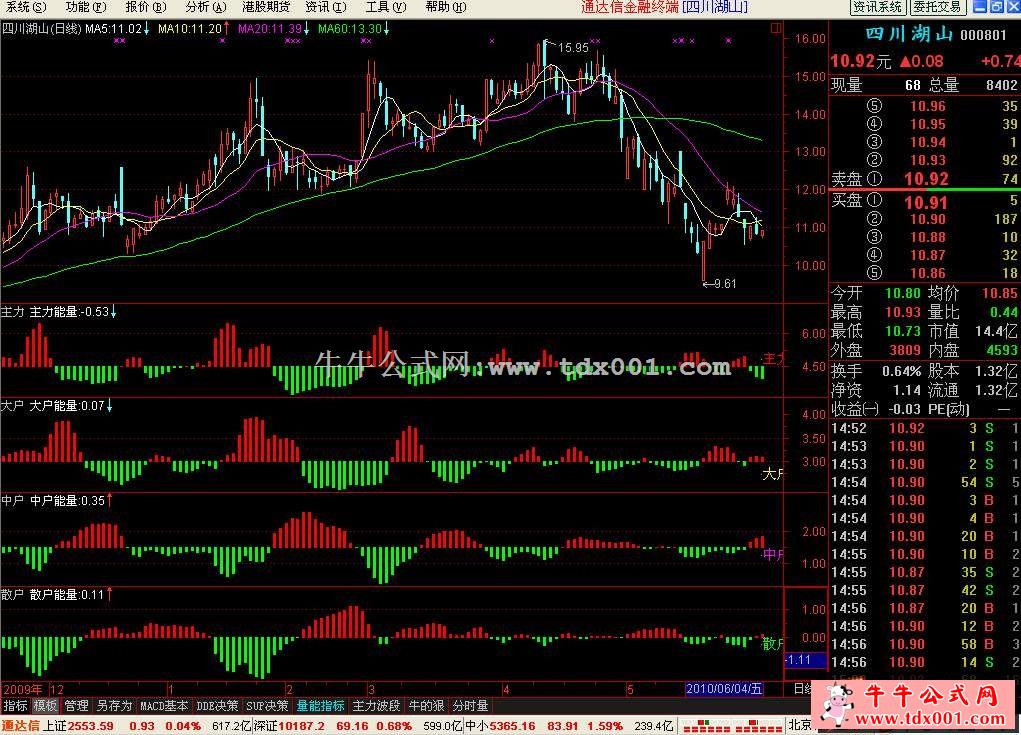This screenshot has height=735, width=1021.
Task: Click the 2009年 year label on time axis
Action: coord(23,689)
